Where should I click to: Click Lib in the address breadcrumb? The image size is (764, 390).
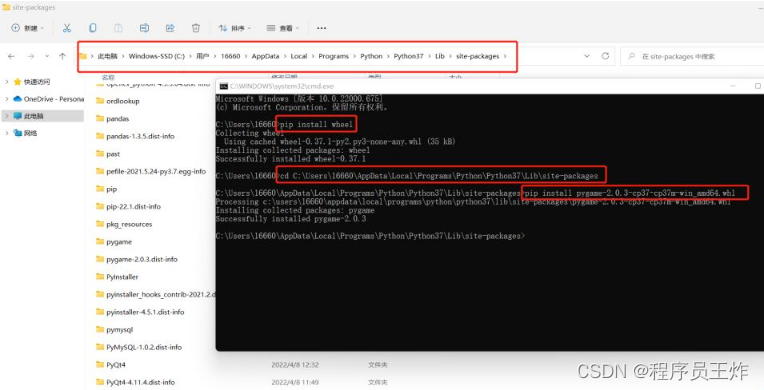440,57
